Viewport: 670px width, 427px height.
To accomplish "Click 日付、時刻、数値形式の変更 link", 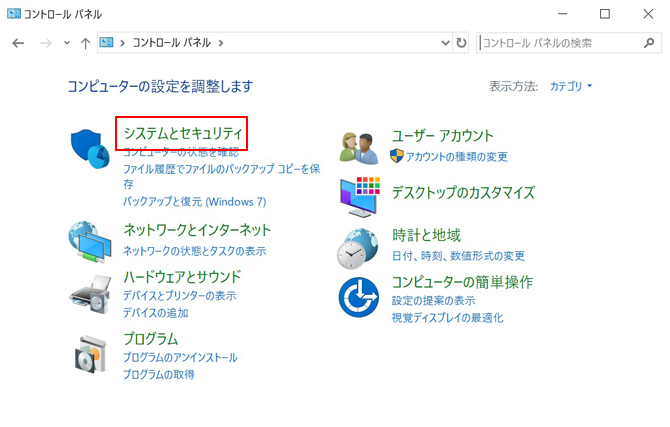I will tap(458, 256).
